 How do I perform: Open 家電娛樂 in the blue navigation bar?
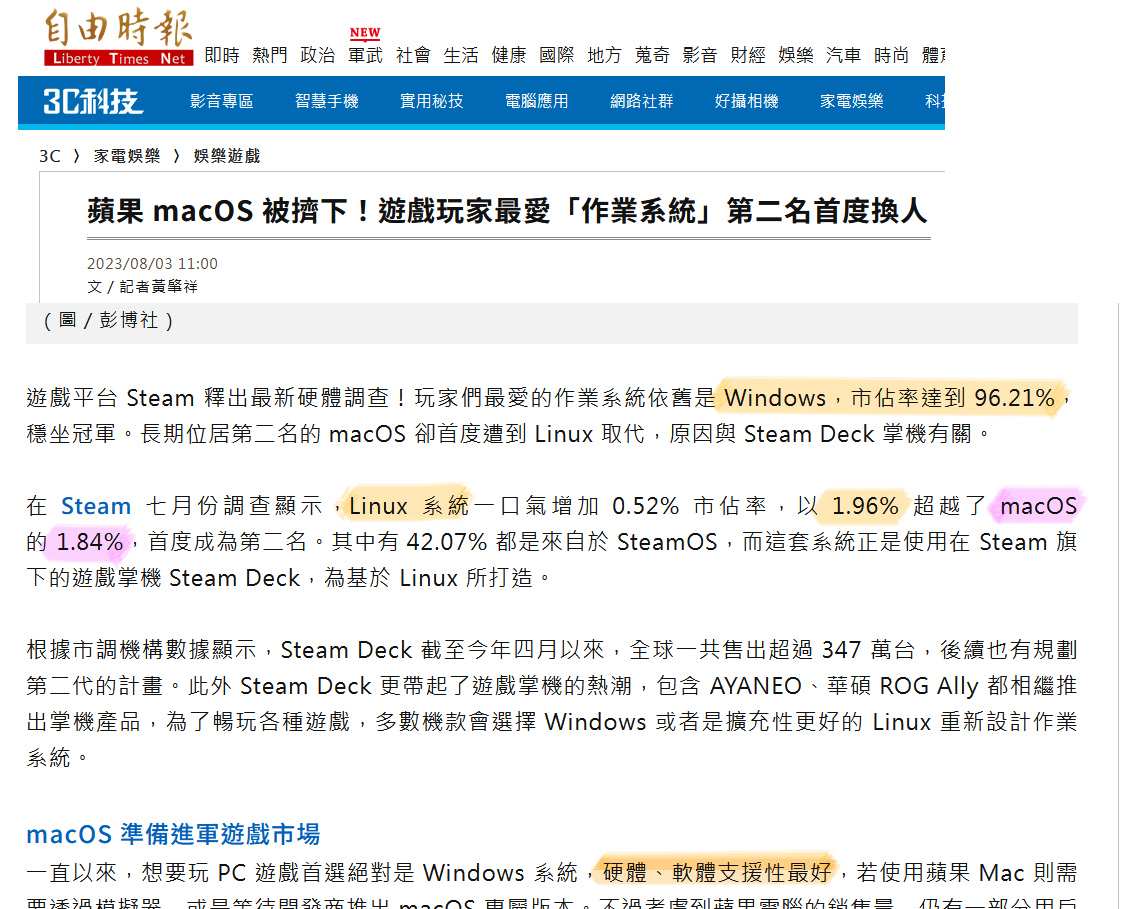pos(852,101)
